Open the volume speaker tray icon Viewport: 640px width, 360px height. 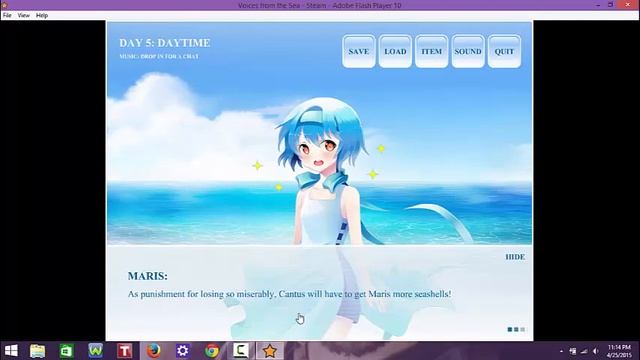pyautogui.click(x=596, y=351)
